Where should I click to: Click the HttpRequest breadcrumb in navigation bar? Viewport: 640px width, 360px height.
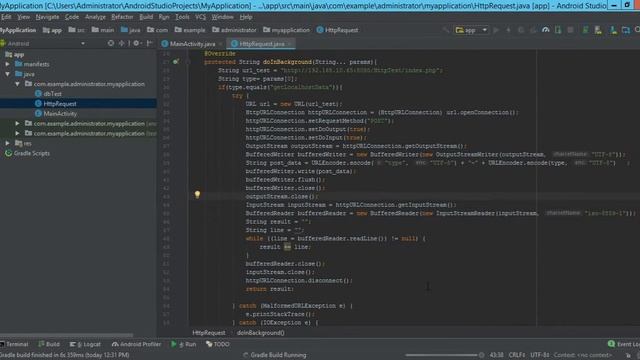click(x=337, y=30)
